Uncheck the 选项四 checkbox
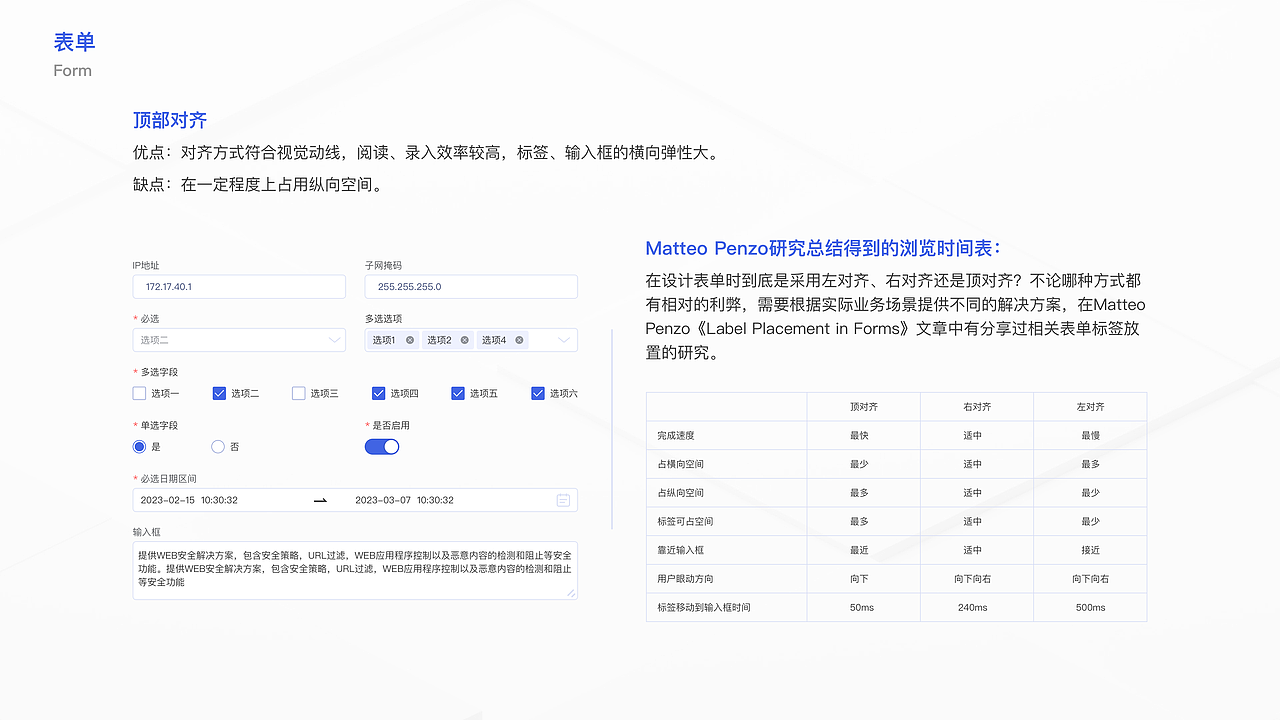 pos(378,393)
